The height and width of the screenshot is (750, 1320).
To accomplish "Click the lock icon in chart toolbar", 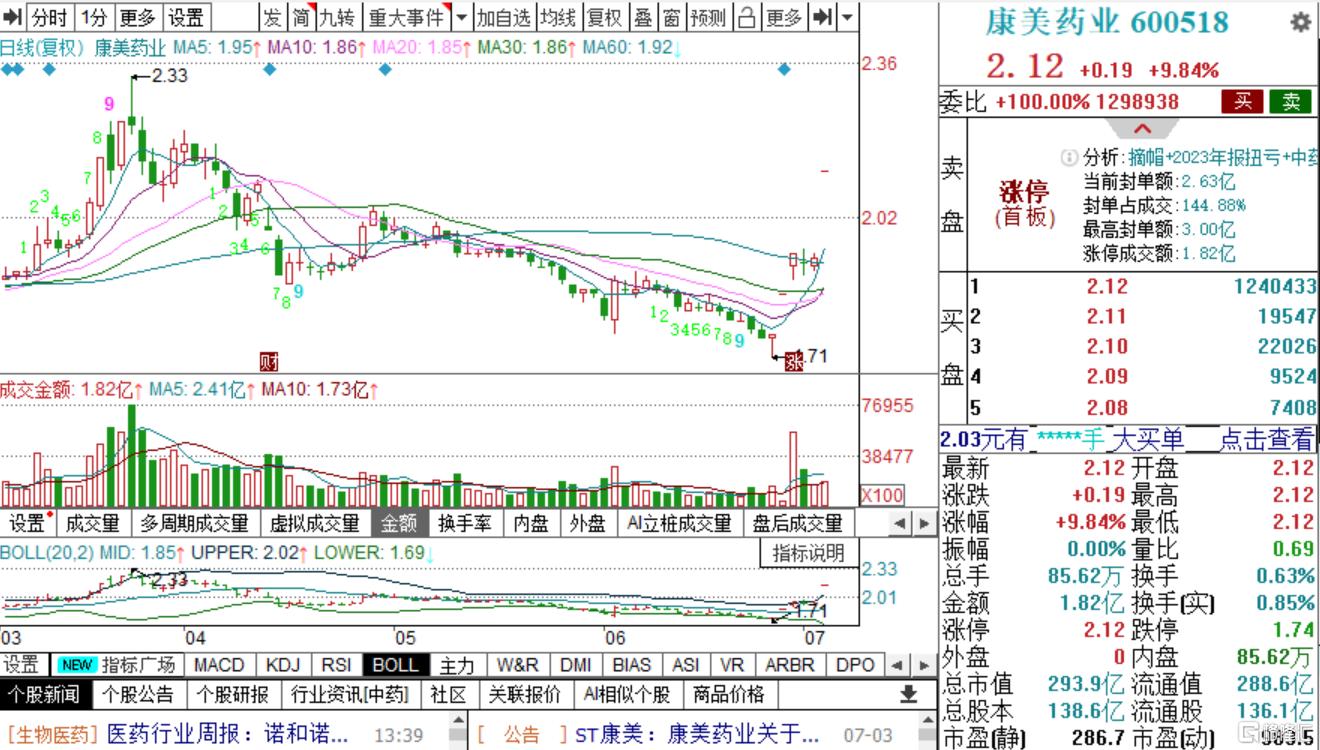I will pyautogui.click(x=746, y=16).
